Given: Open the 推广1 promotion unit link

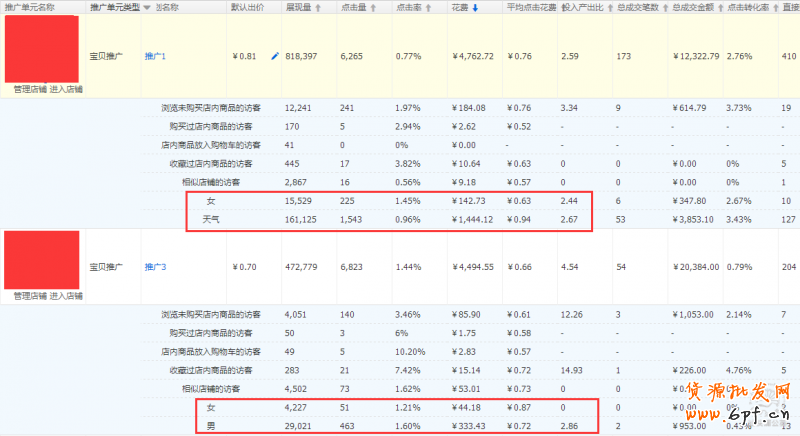Looking at the screenshot, I should 155,57.
